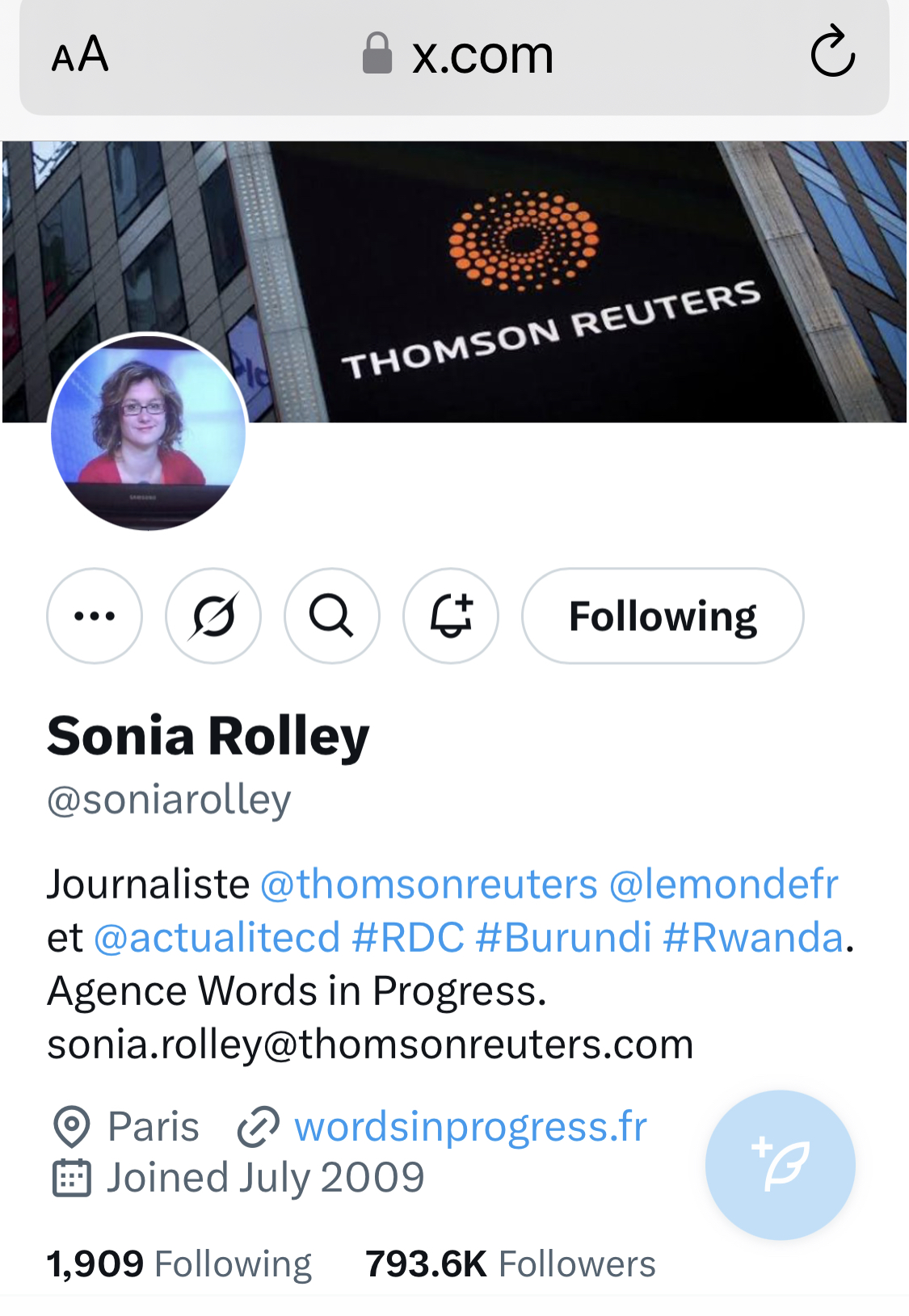
Task: Turn on post notifications bell icon
Action: tap(451, 616)
